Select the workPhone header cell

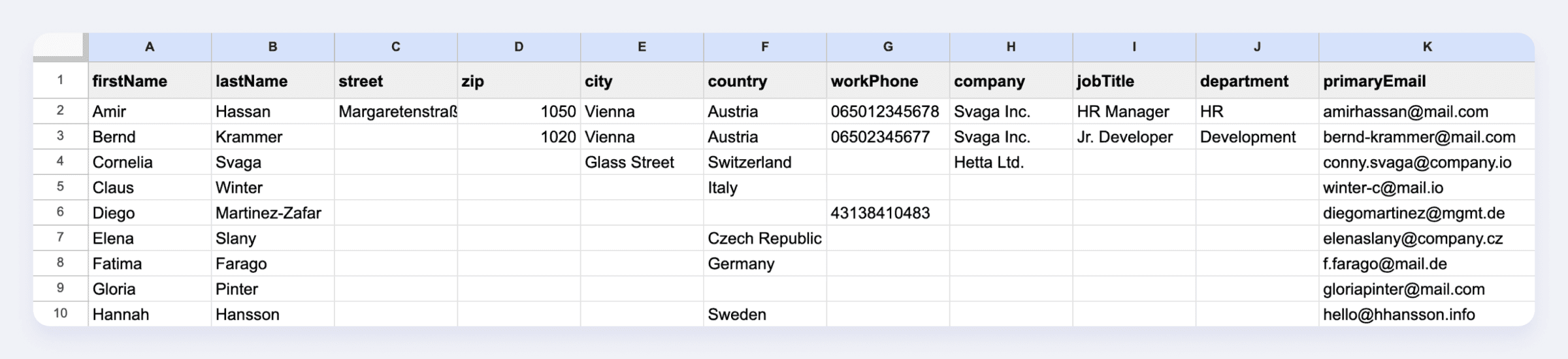point(888,81)
